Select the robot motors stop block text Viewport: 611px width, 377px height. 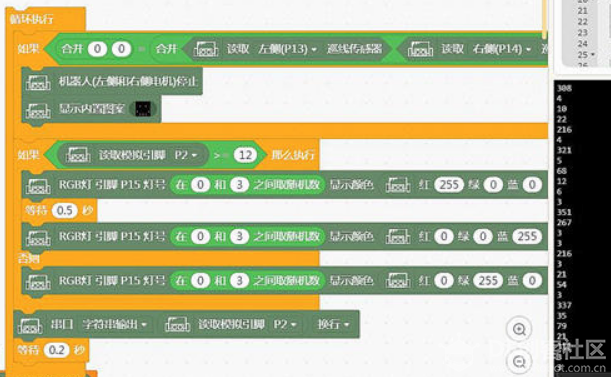click(128, 81)
